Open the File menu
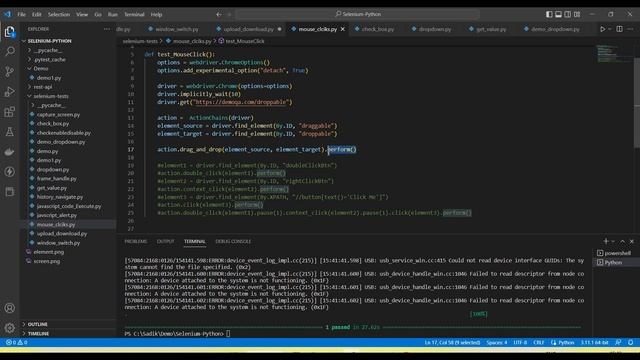640x360 pixels. pyautogui.click(x=22, y=14)
